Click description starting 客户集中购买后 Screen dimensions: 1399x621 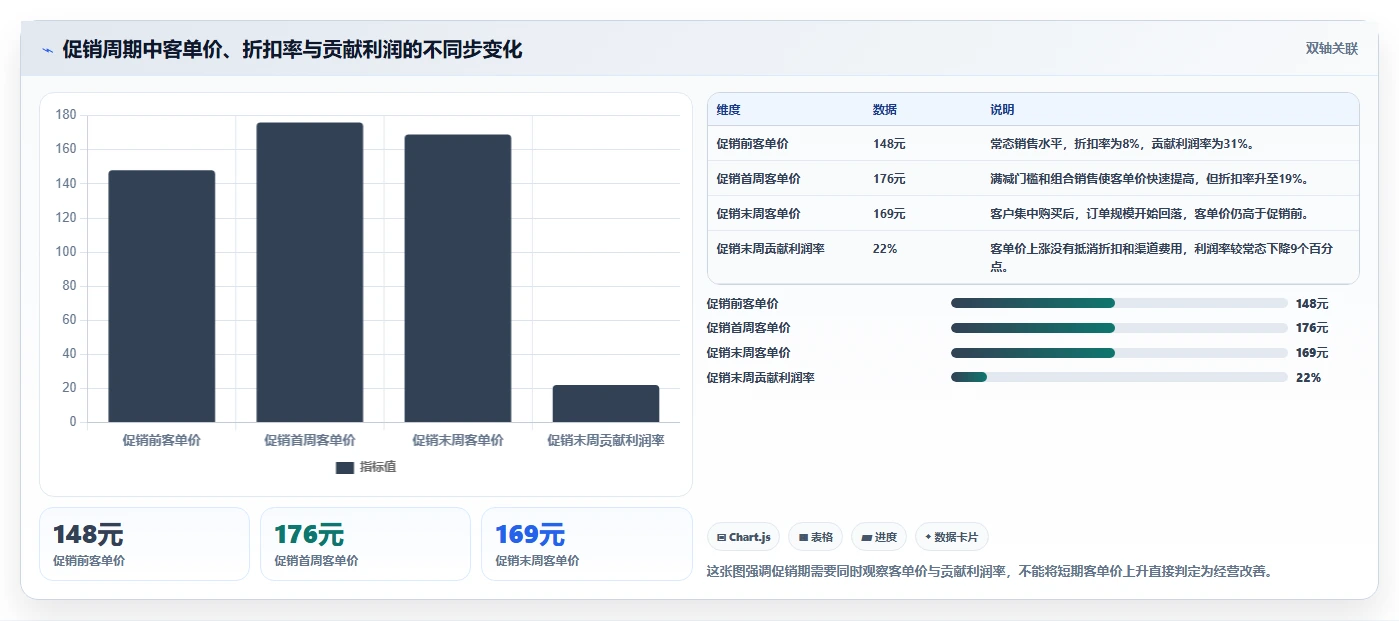[x=1150, y=214]
